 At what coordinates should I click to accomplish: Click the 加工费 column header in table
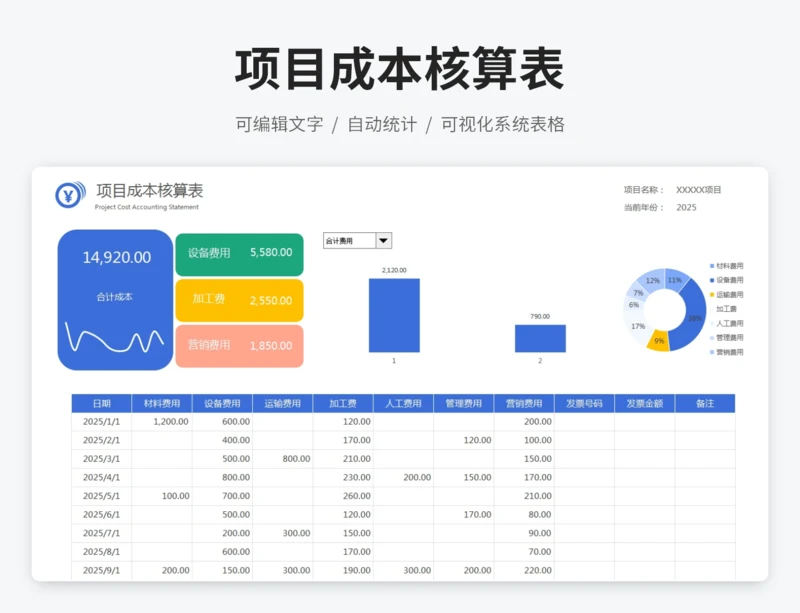point(343,403)
